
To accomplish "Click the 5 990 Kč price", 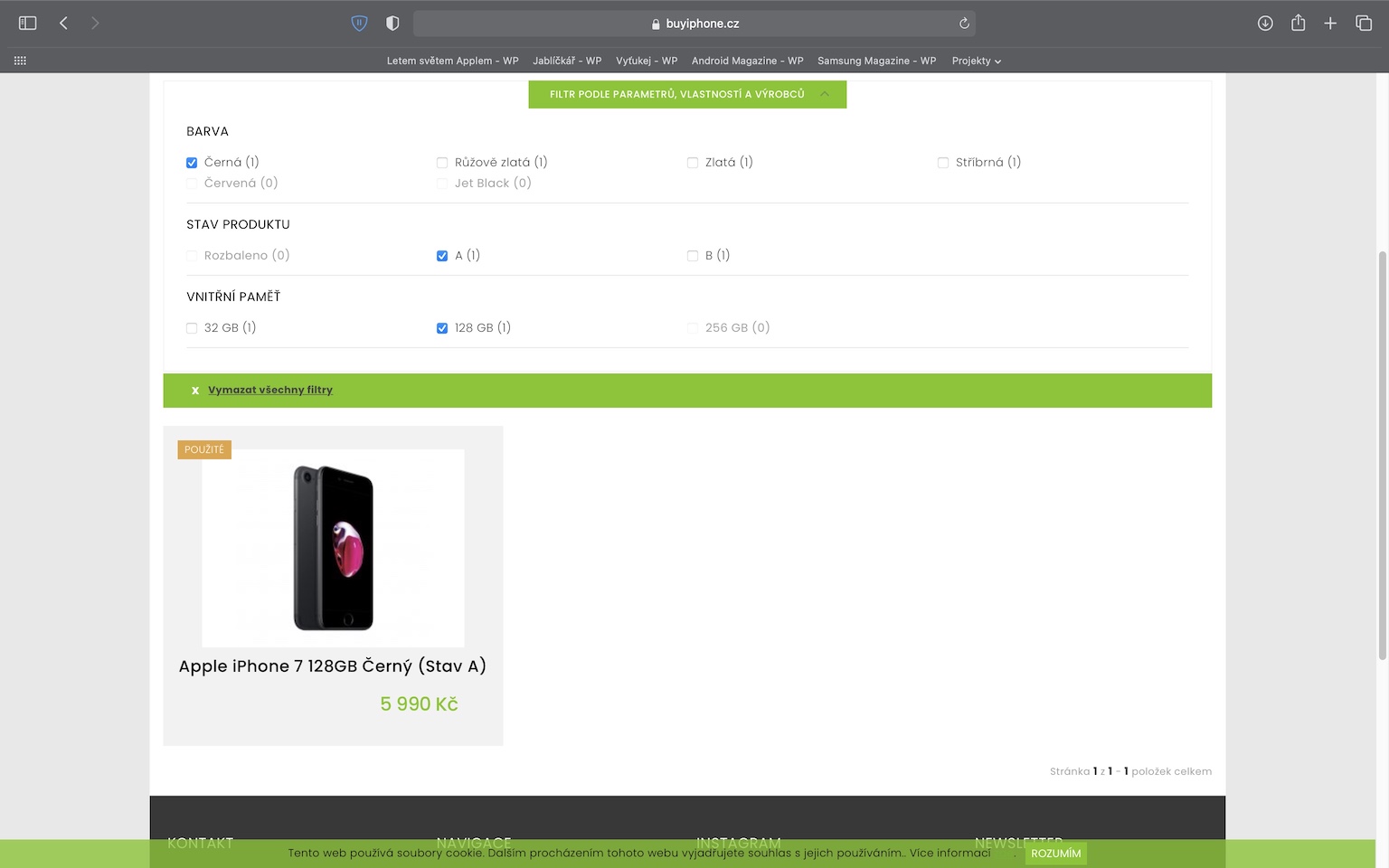I will [x=419, y=704].
